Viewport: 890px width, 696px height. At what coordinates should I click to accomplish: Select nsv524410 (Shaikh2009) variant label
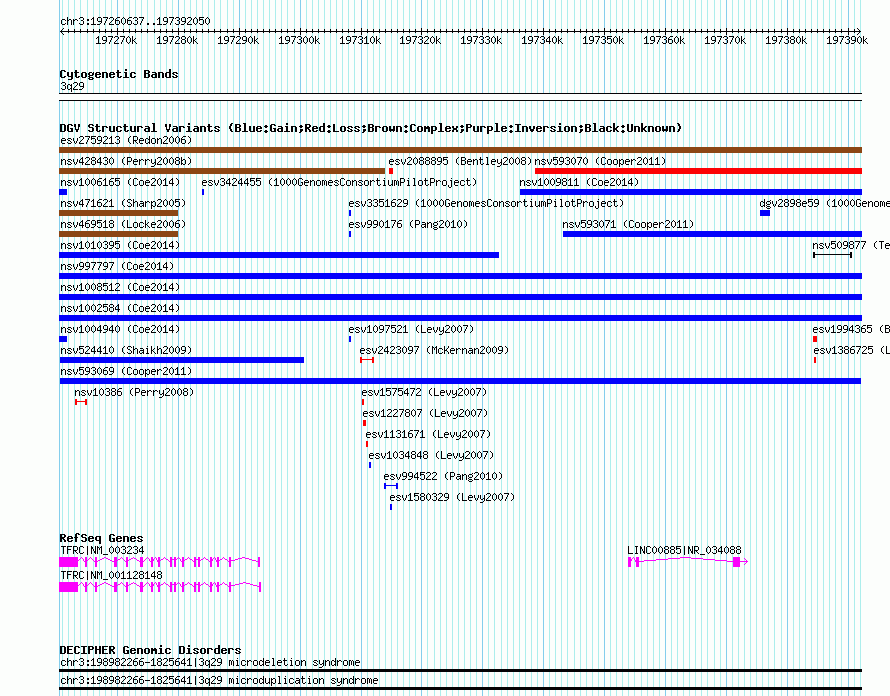coord(126,350)
